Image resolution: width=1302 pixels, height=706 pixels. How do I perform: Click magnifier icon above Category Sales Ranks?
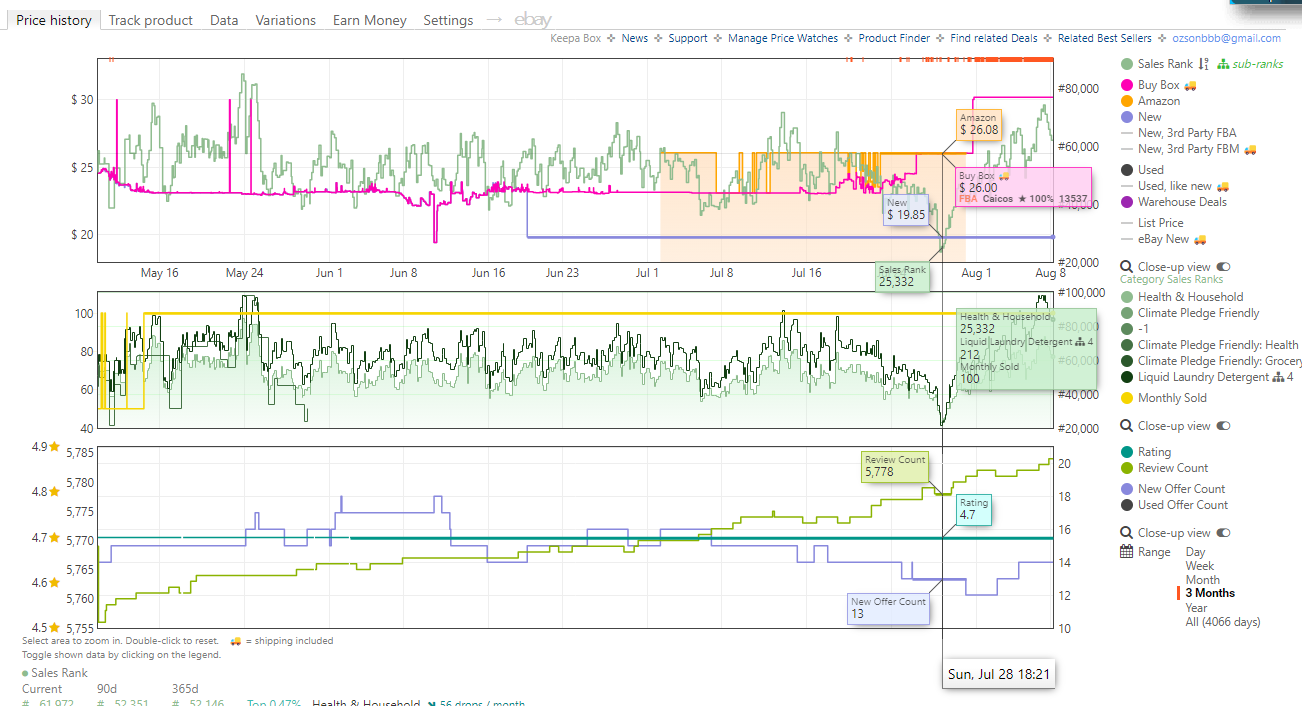click(1127, 267)
